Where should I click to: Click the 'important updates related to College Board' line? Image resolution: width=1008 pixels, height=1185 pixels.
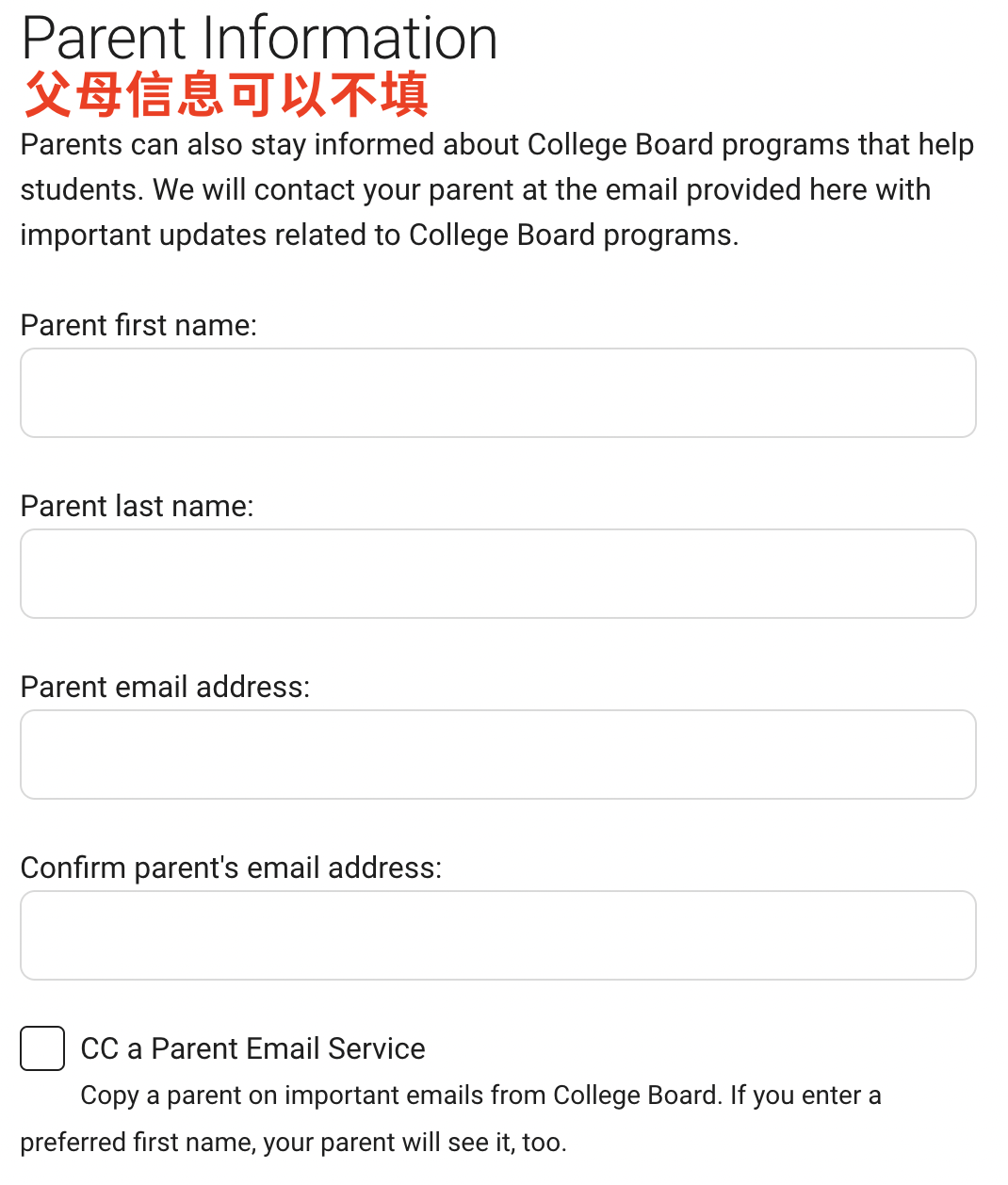[380, 235]
